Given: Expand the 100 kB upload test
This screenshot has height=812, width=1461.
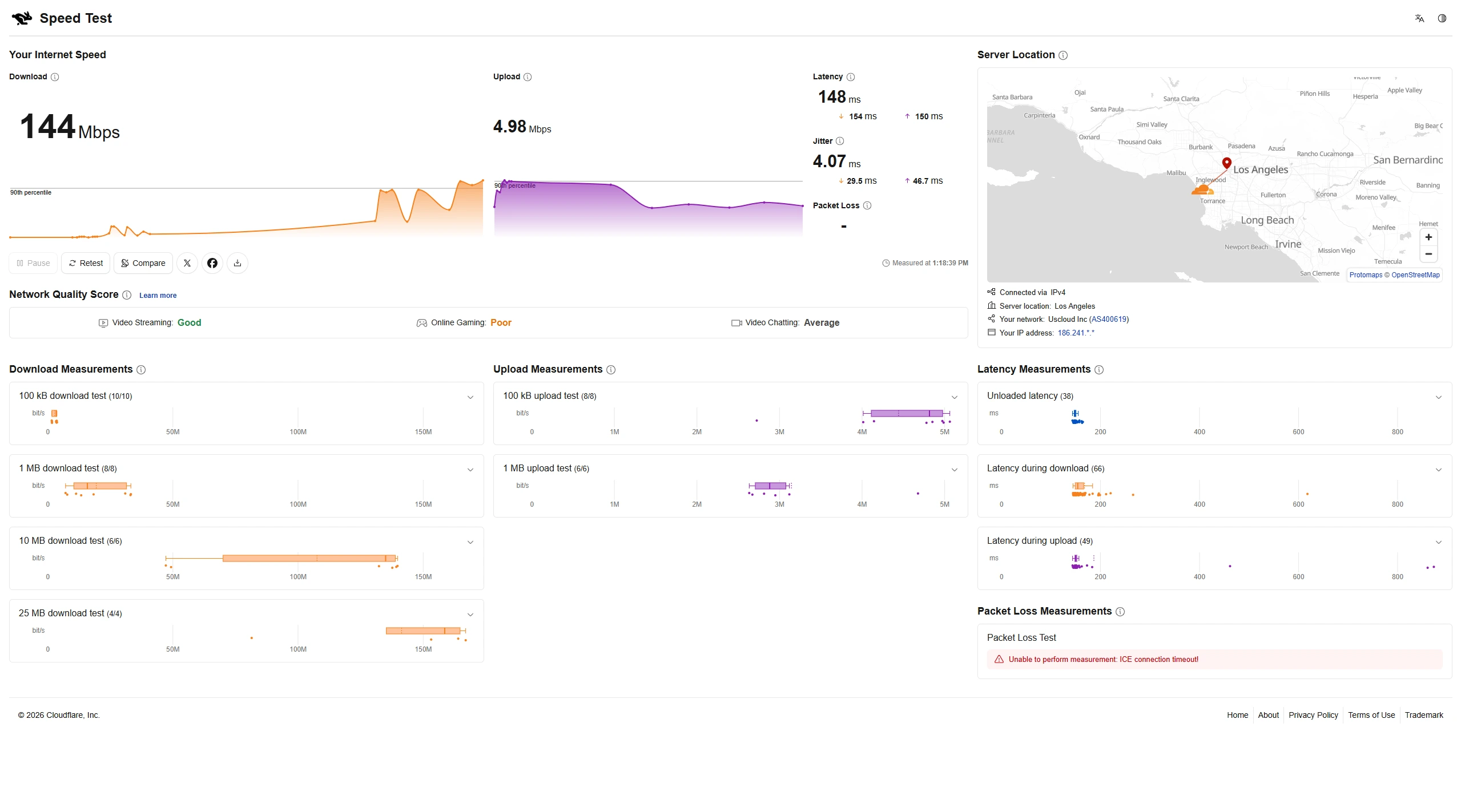Looking at the screenshot, I should pos(955,397).
